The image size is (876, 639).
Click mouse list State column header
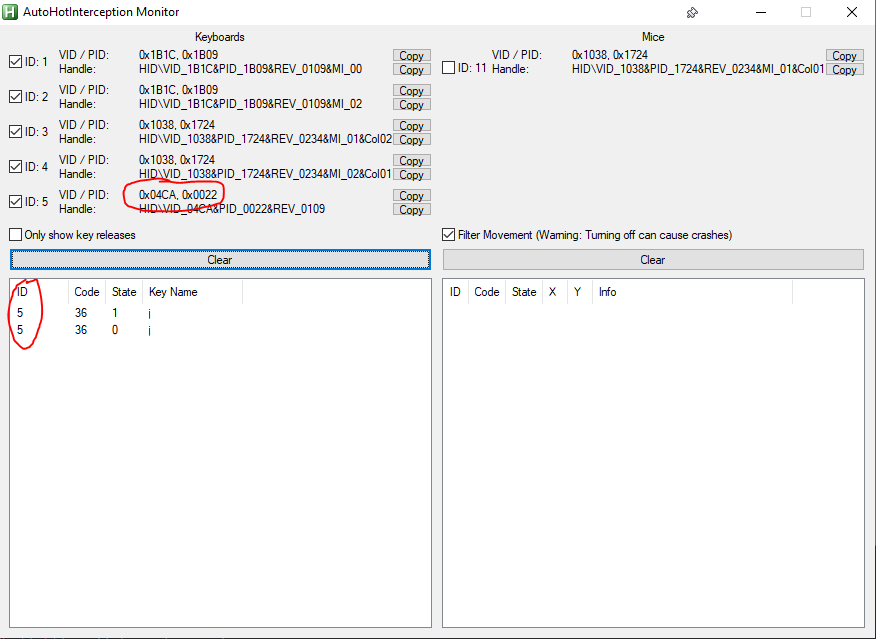point(524,292)
